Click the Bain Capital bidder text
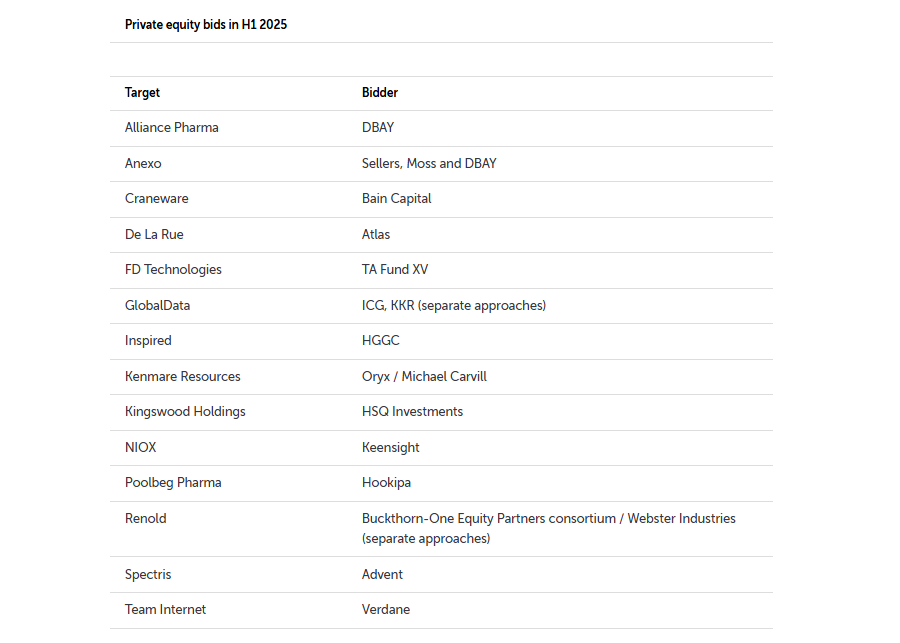The image size is (900, 643). coord(396,199)
